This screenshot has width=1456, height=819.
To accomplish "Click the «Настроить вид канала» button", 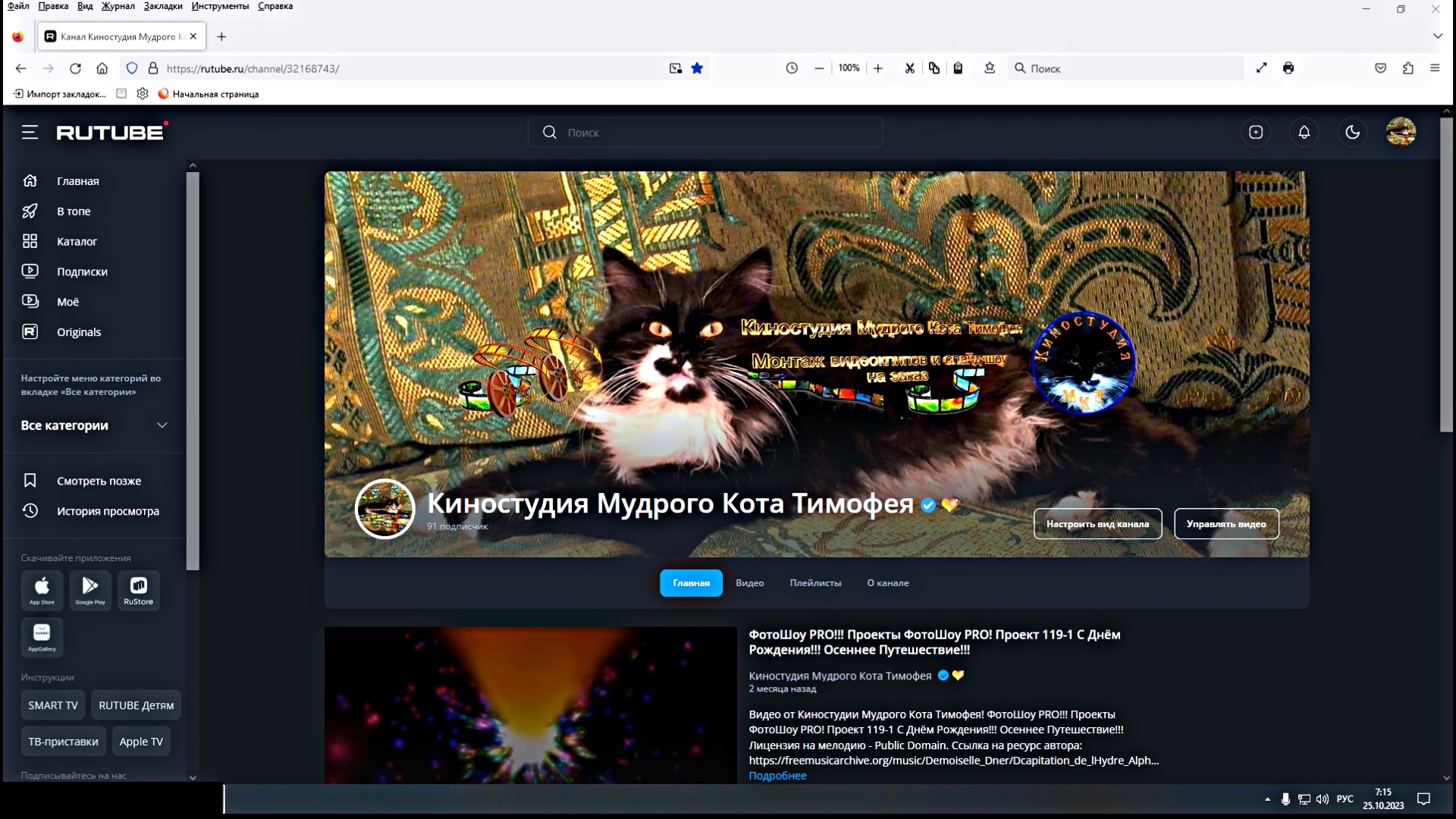I will (x=1097, y=523).
